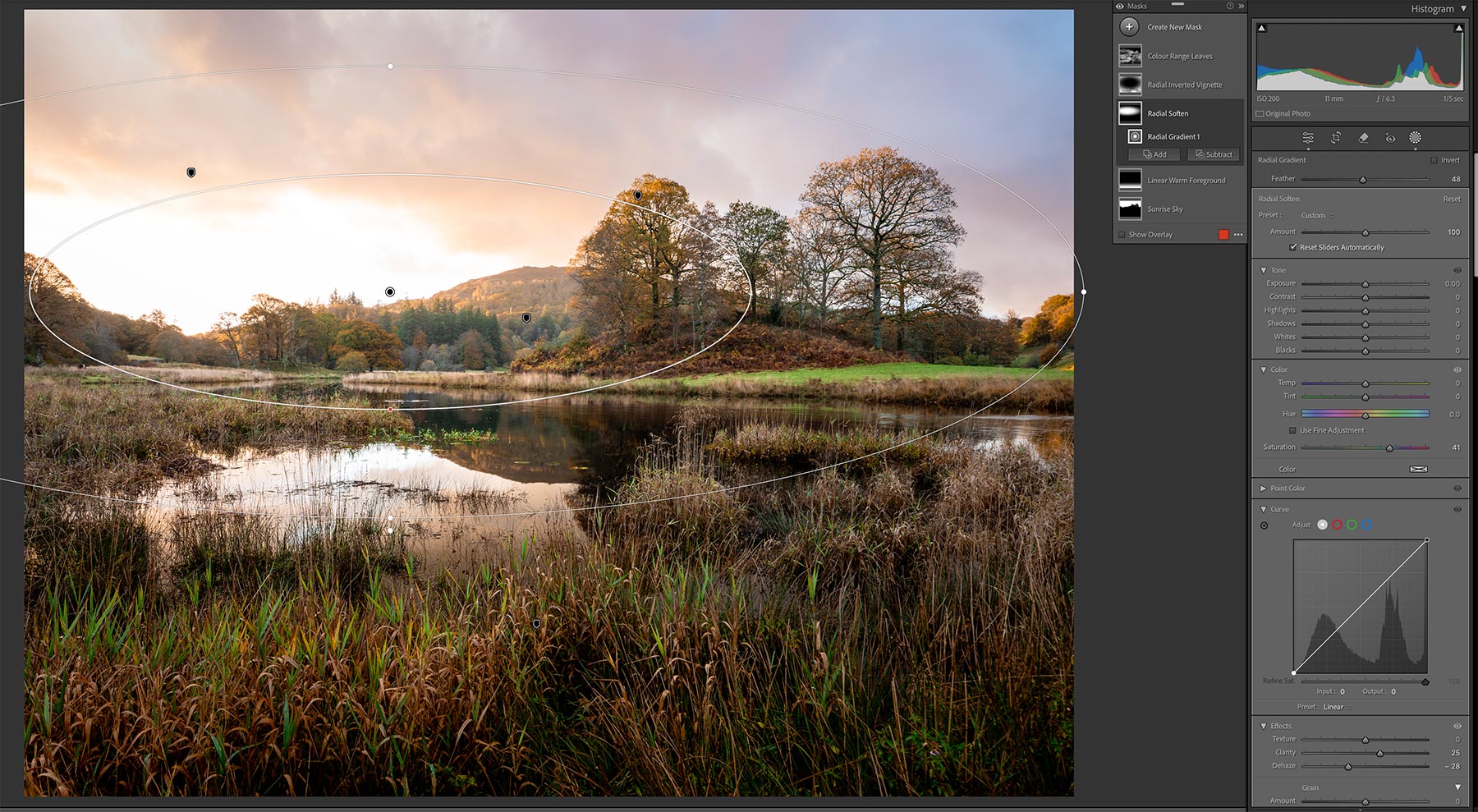1478x812 pixels.
Task: Select the Sunrise Sky mask
Action: (x=1164, y=209)
